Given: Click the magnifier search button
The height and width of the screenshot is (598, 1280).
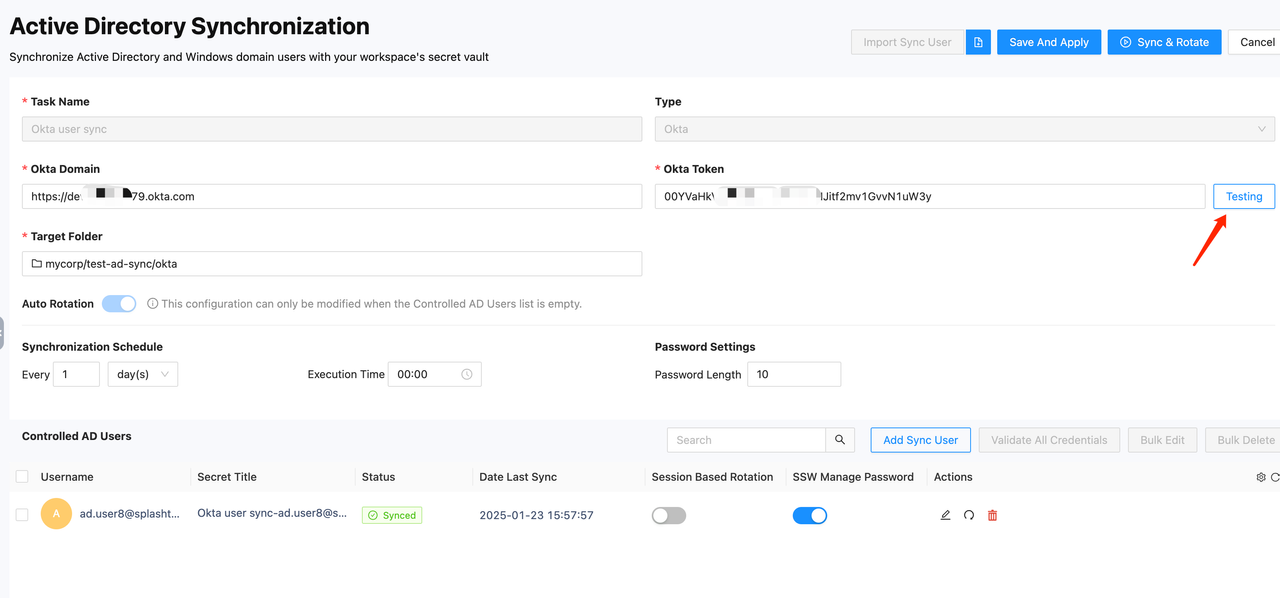Looking at the screenshot, I should pos(840,440).
